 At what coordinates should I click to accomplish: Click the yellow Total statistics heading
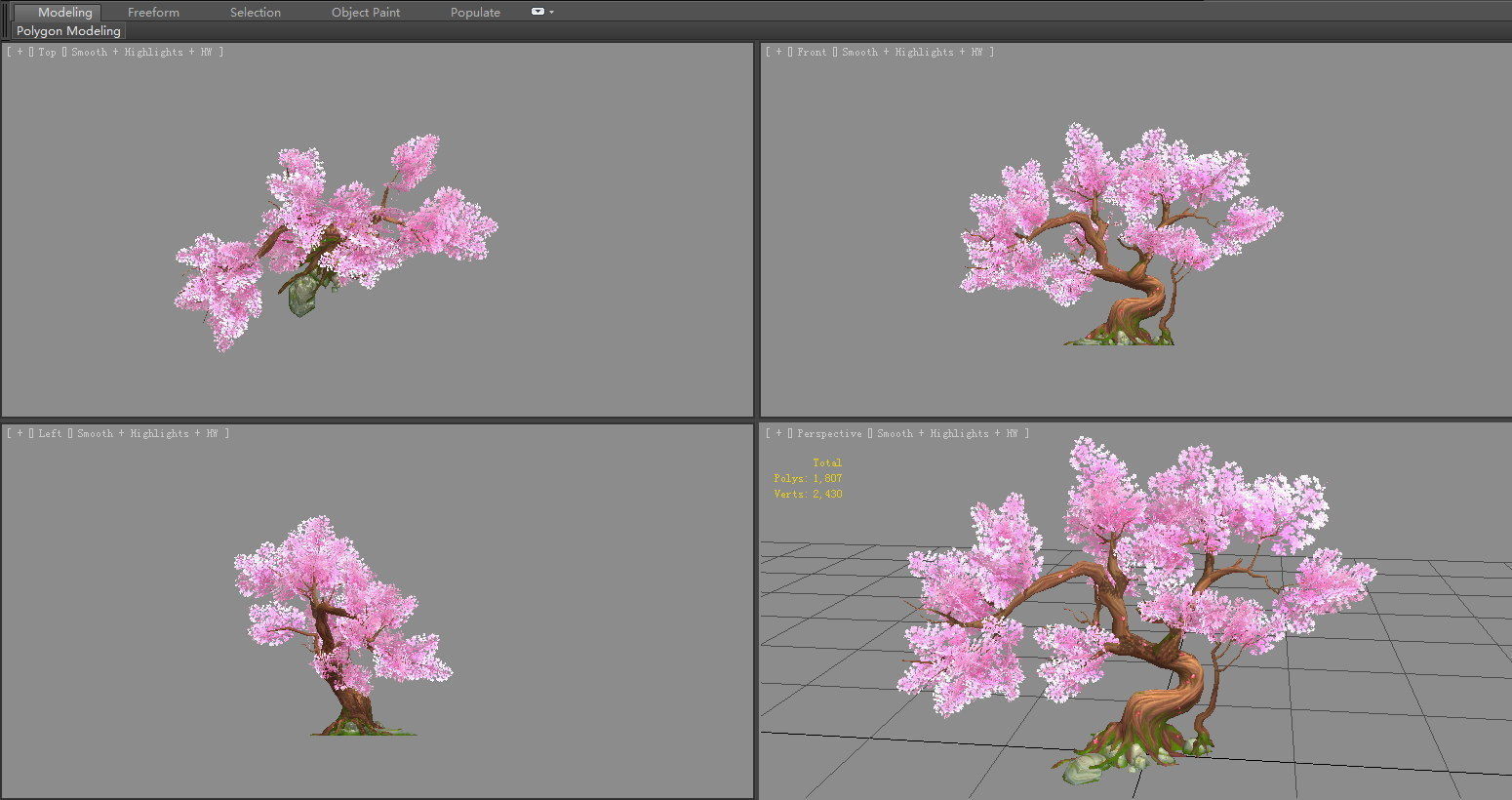coord(827,462)
